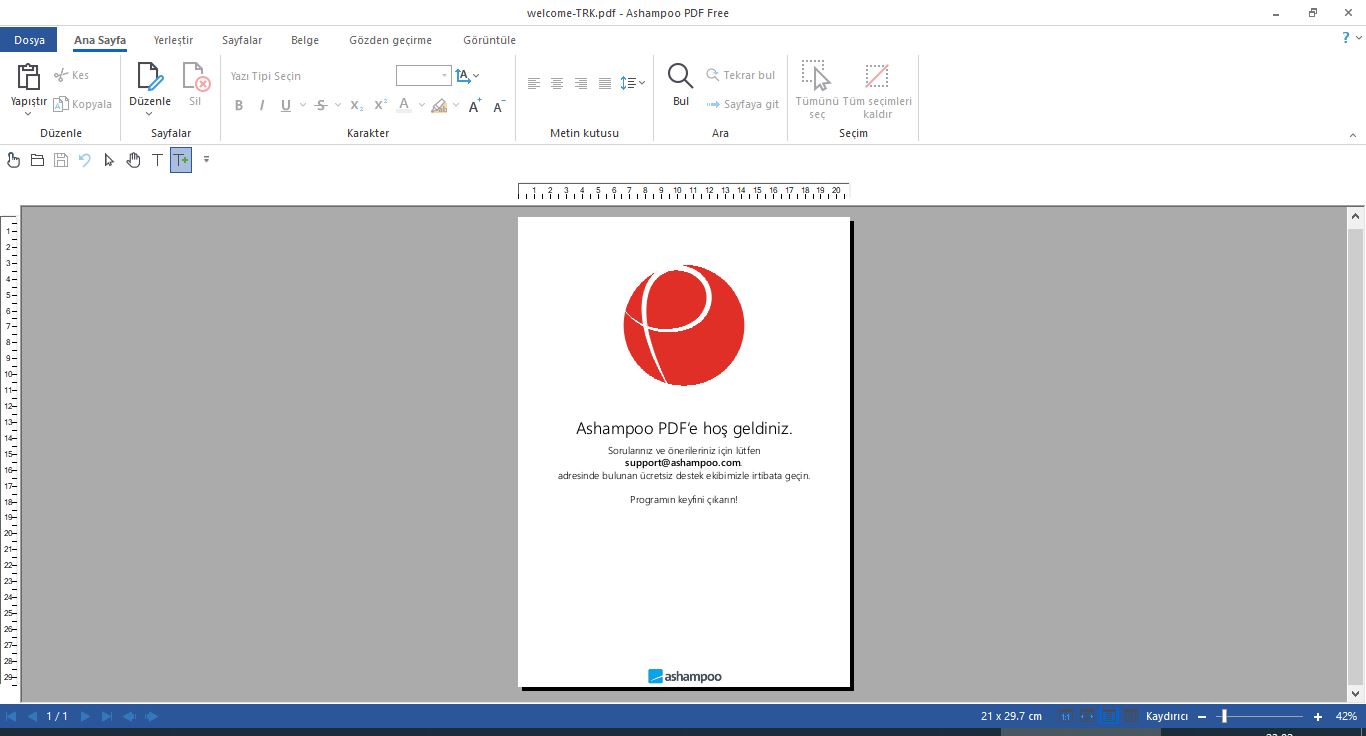Open the font size combo box
Image resolution: width=1366 pixels, height=736 pixels.
(x=424, y=76)
